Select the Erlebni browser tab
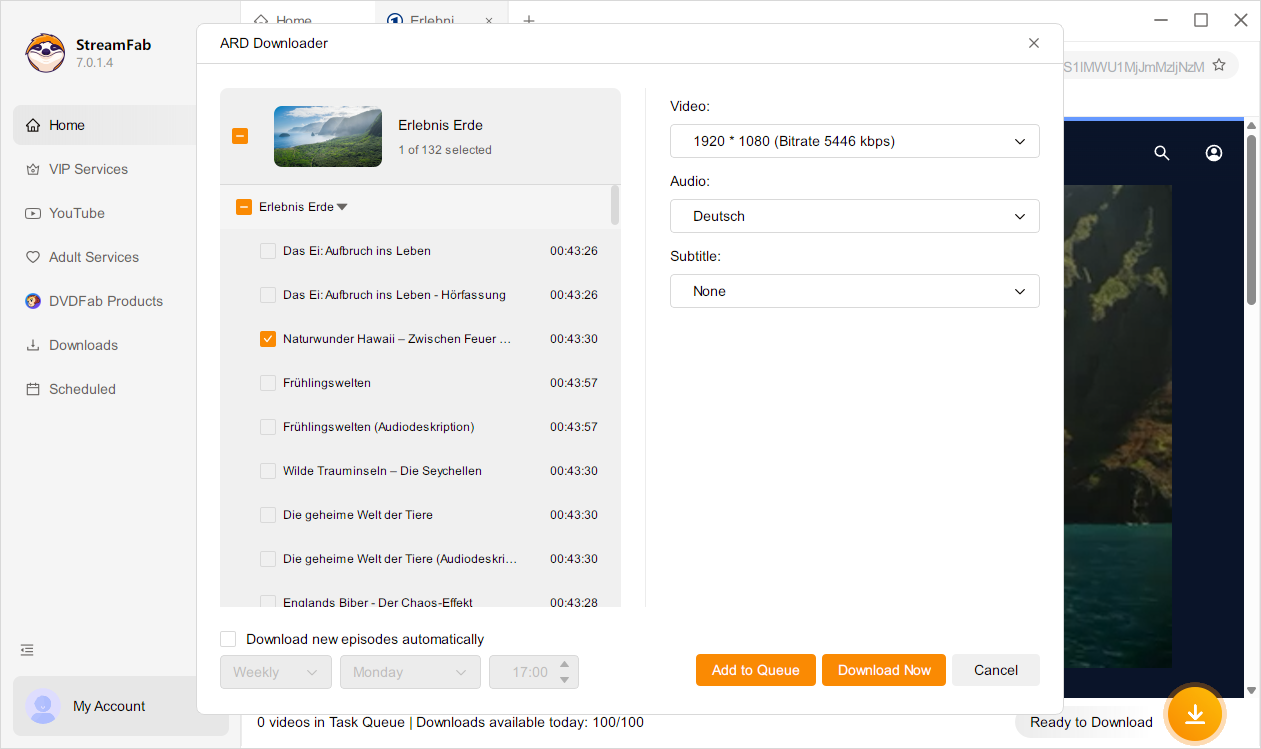 [435, 20]
